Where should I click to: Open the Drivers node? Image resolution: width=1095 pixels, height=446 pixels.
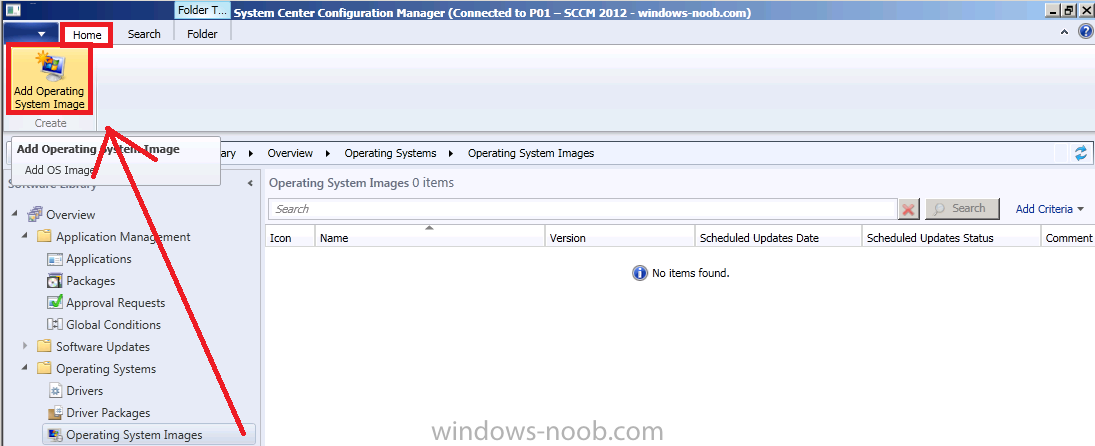[84, 391]
